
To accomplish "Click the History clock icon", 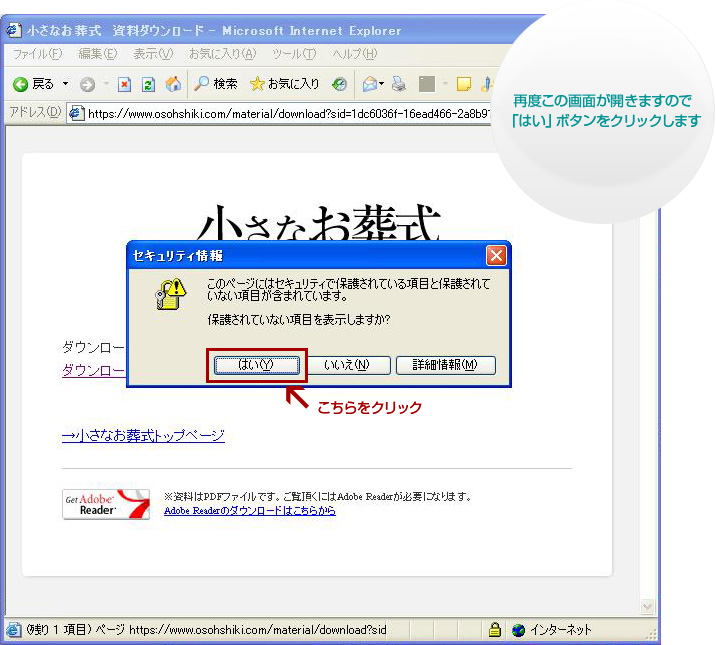I will [x=339, y=84].
